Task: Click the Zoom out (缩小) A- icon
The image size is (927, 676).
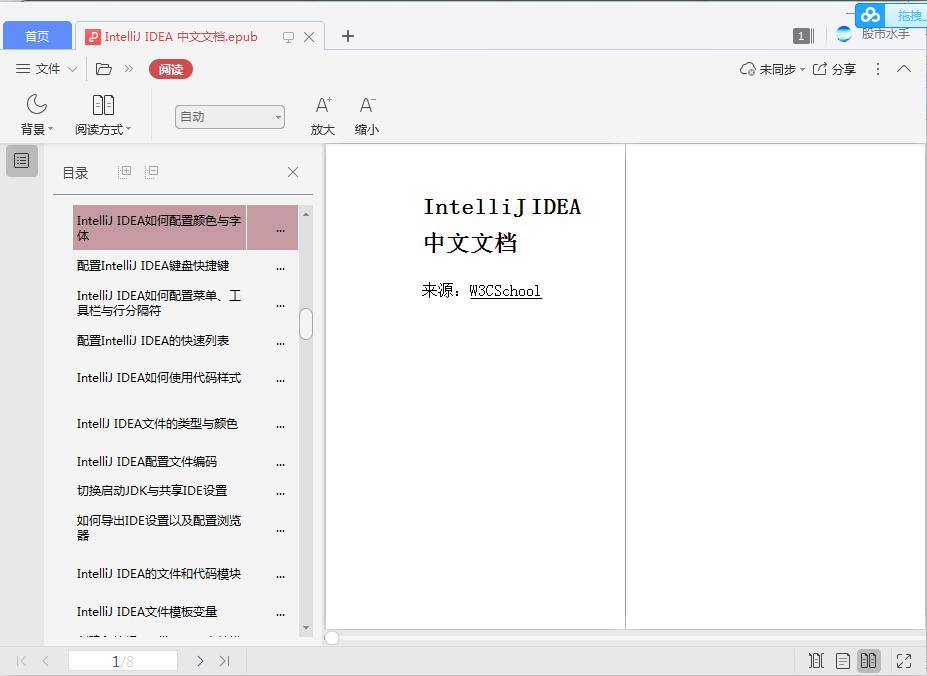Action: (367, 105)
